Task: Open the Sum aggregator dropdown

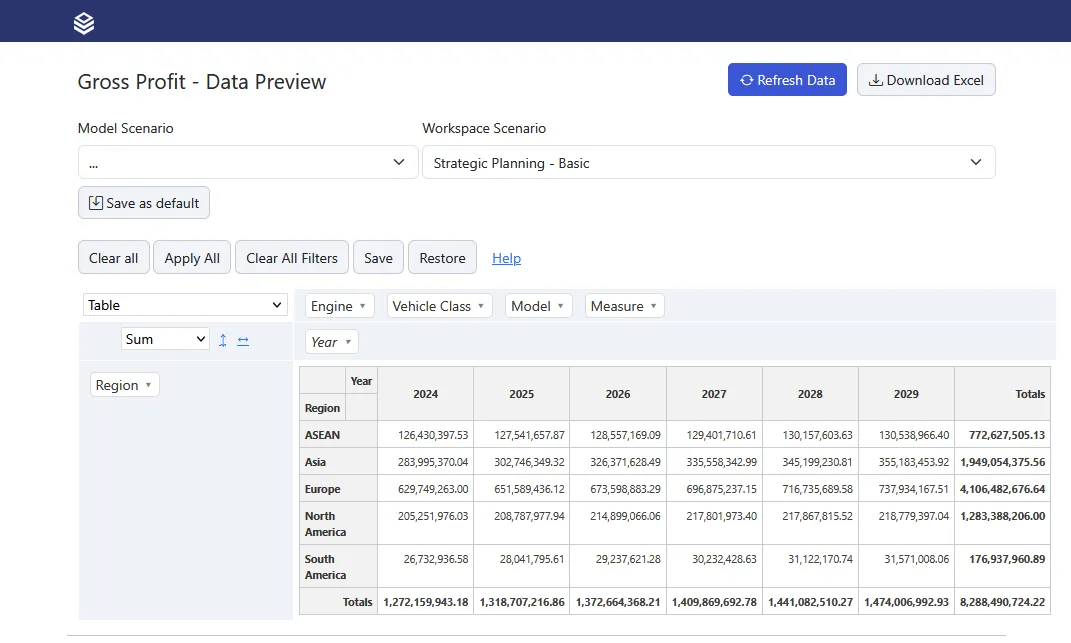Action: [x=165, y=339]
